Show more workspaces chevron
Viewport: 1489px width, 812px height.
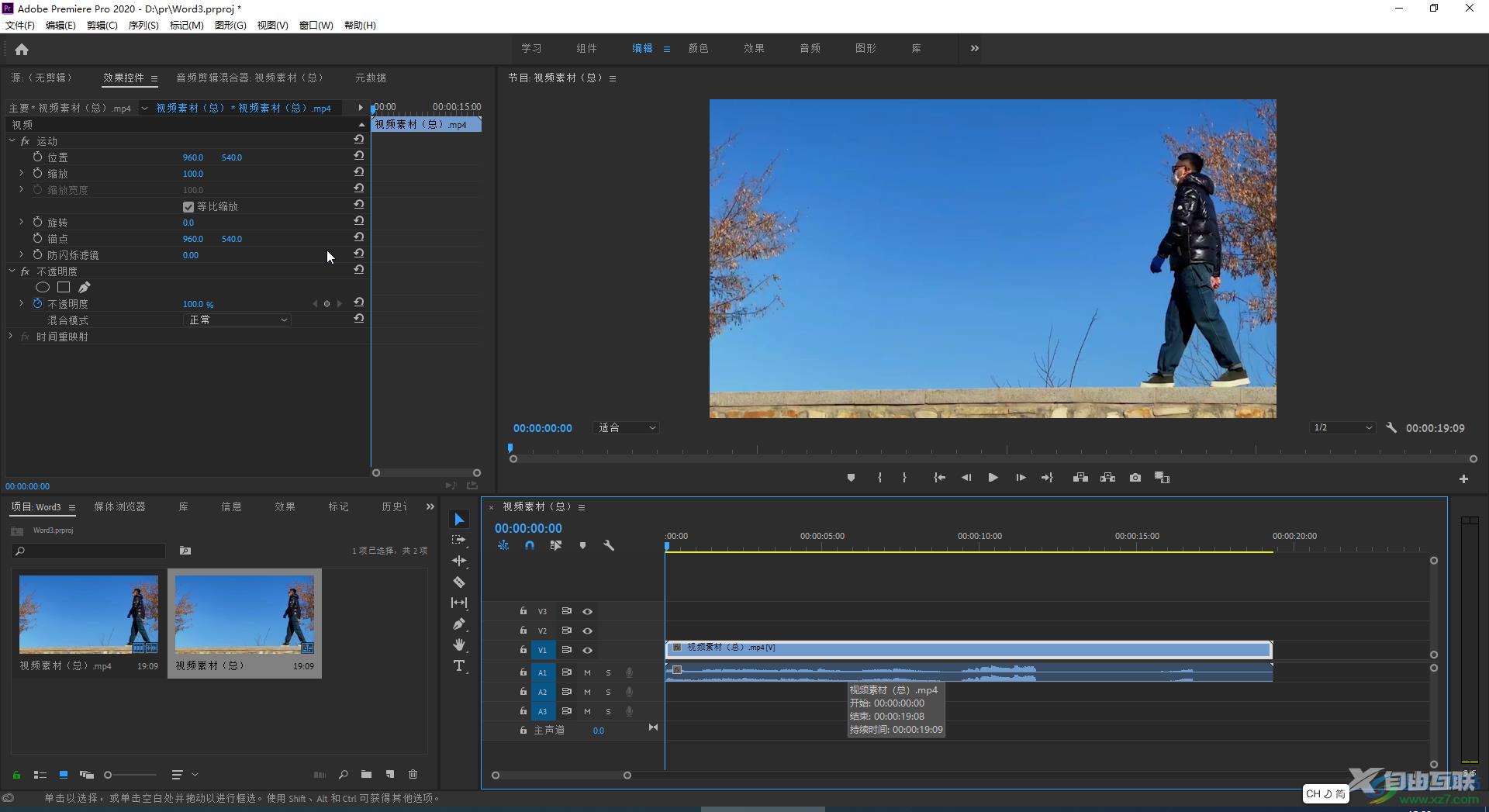click(x=974, y=48)
